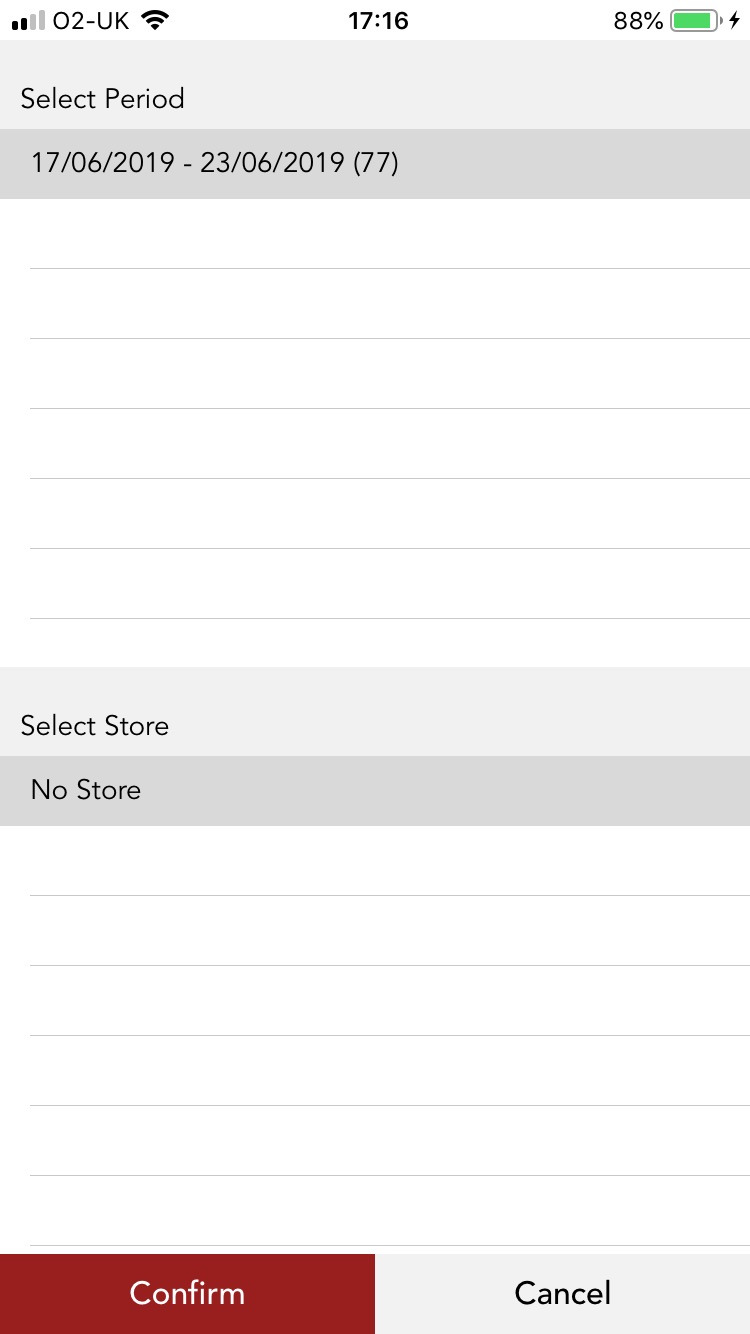Tap the Confirm button
This screenshot has height=1334, width=750.
click(187, 1293)
